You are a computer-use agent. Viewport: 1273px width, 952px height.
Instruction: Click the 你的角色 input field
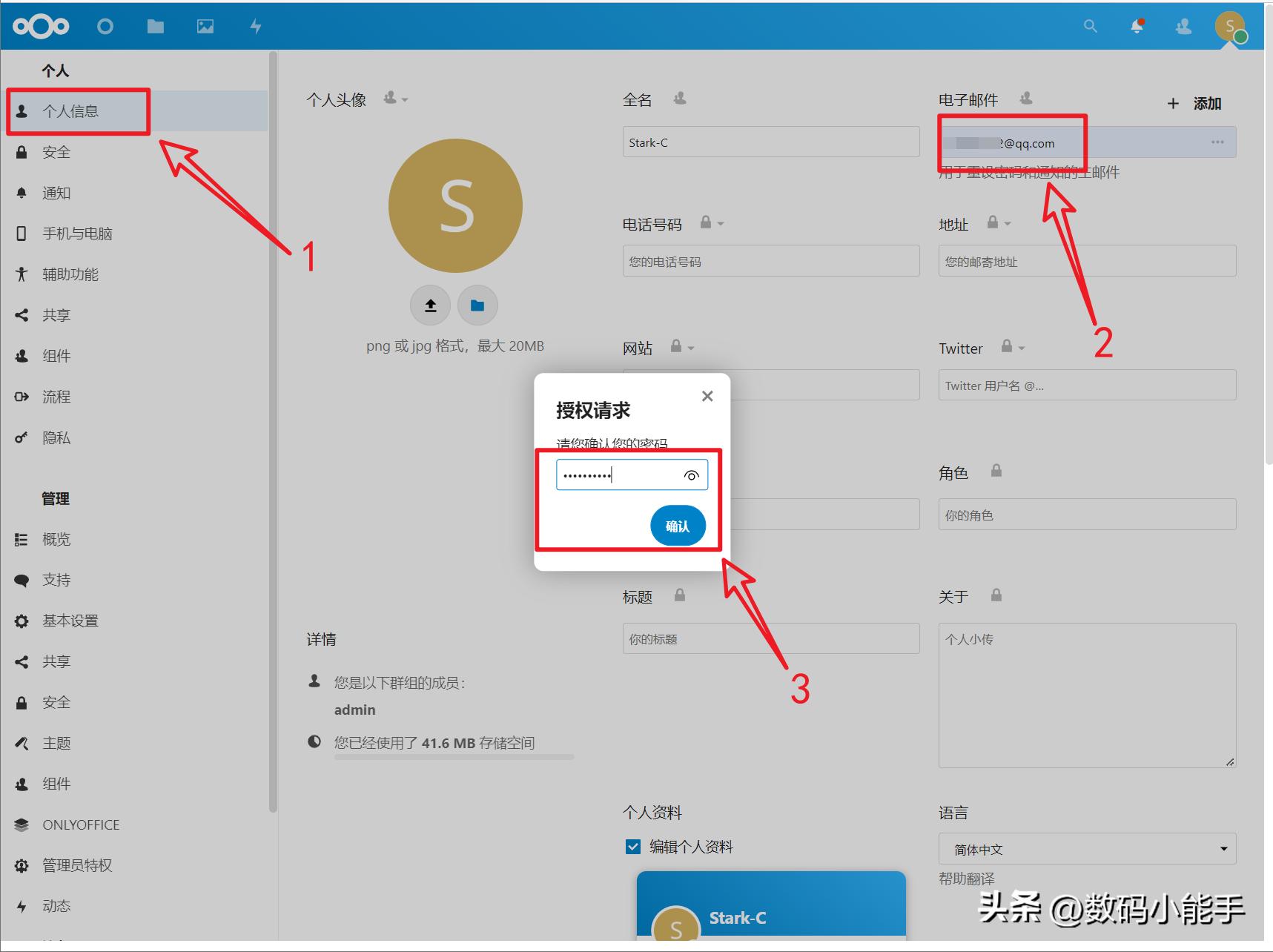(1087, 515)
